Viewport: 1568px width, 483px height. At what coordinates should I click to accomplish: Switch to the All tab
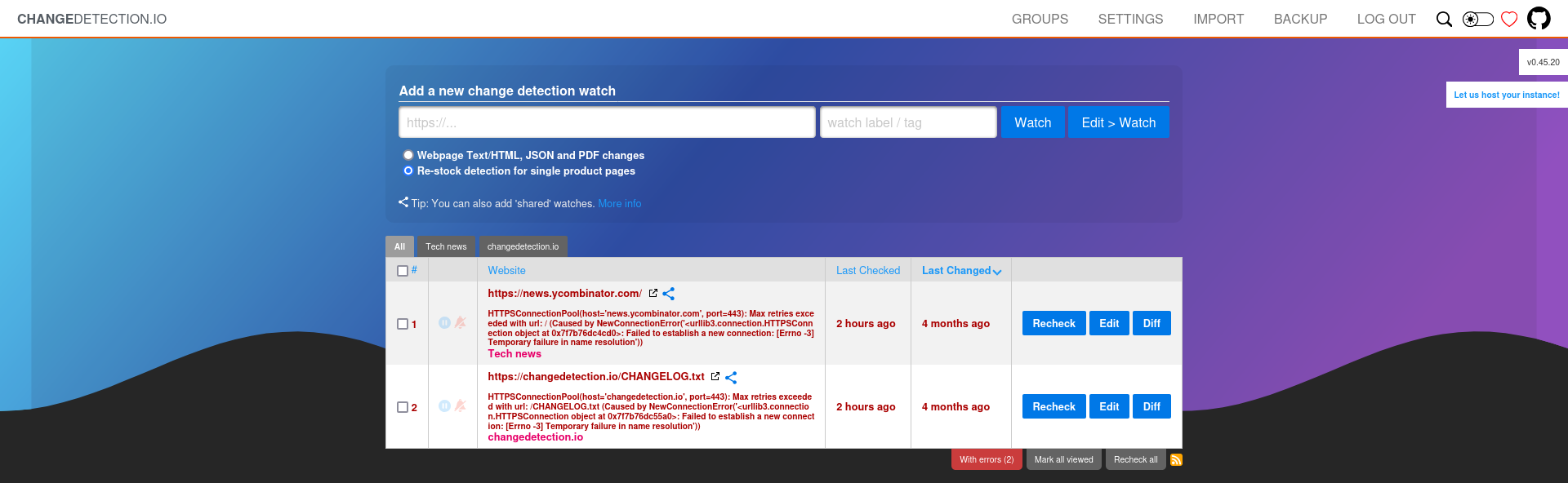coord(399,246)
